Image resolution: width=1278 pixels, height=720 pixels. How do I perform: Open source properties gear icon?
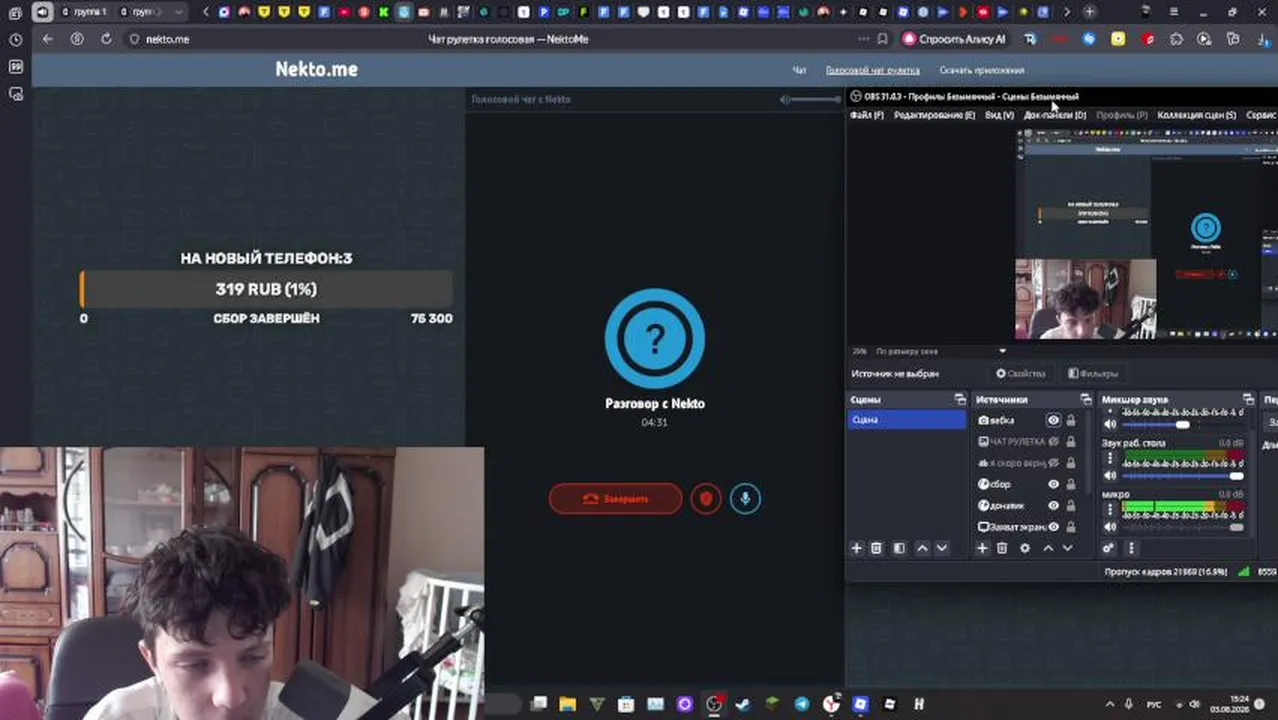tap(1025, 548)
